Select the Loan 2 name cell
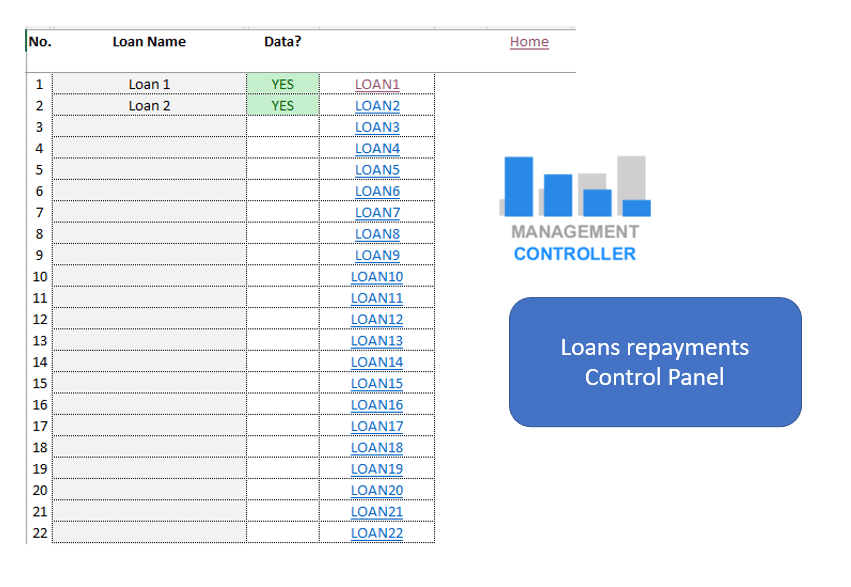 (149, 106)
